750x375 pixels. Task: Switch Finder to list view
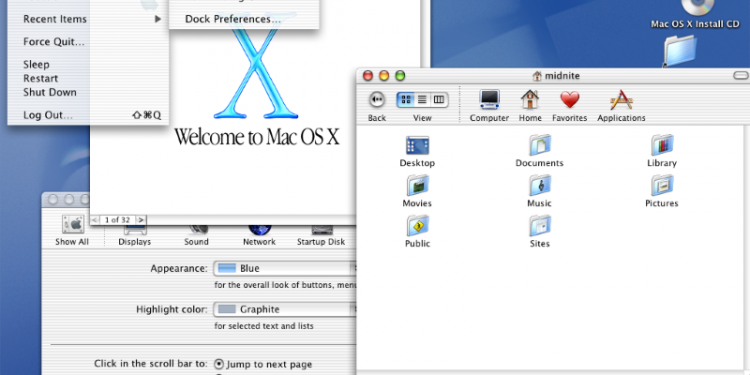tap(422, 99)
